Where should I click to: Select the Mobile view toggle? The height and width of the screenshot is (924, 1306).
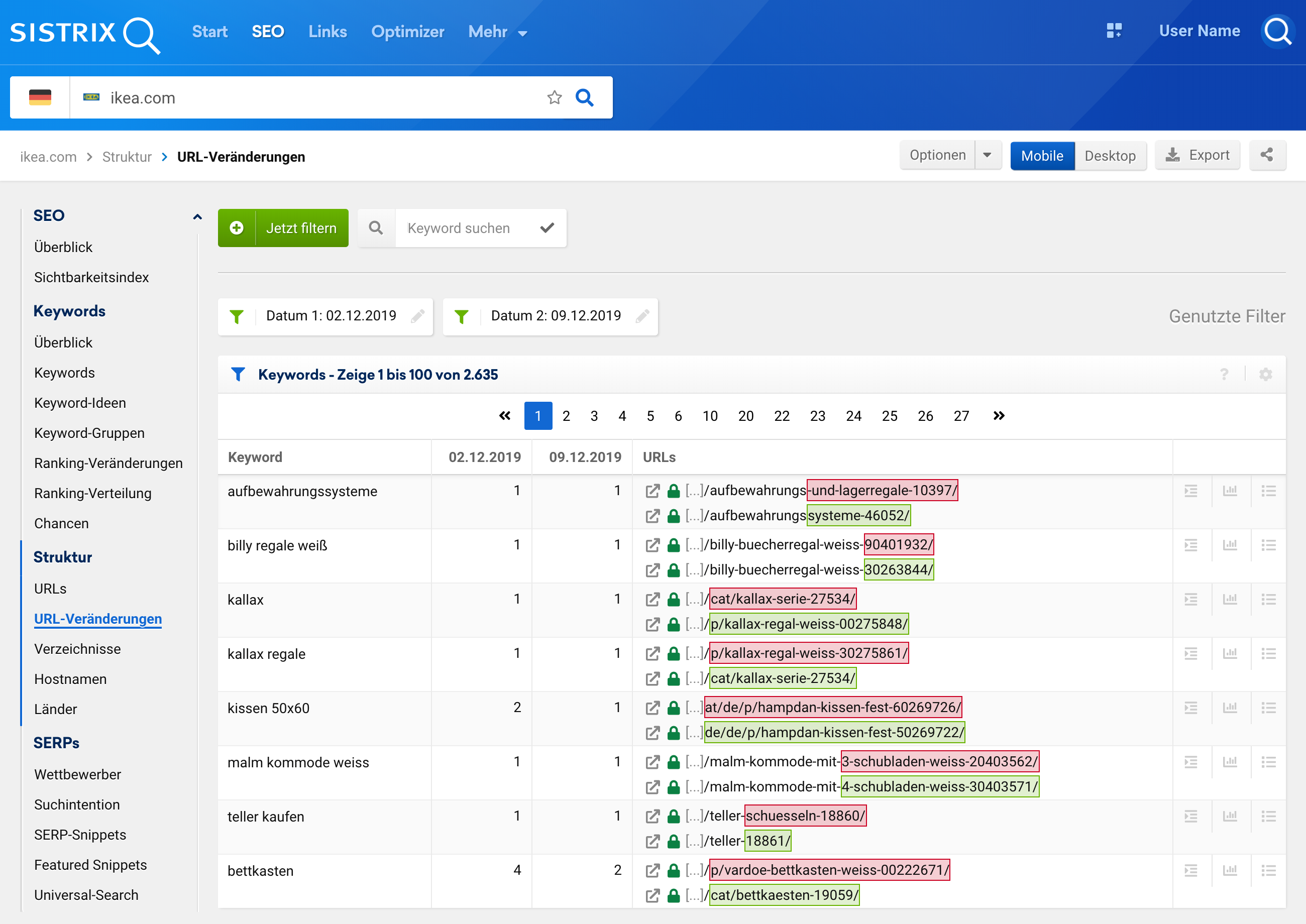pos(1041,156)
